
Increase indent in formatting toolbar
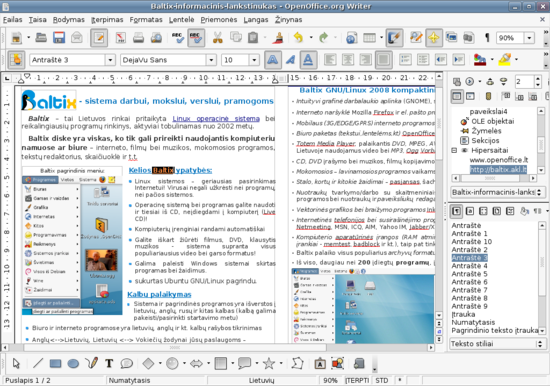pos(459,60)
